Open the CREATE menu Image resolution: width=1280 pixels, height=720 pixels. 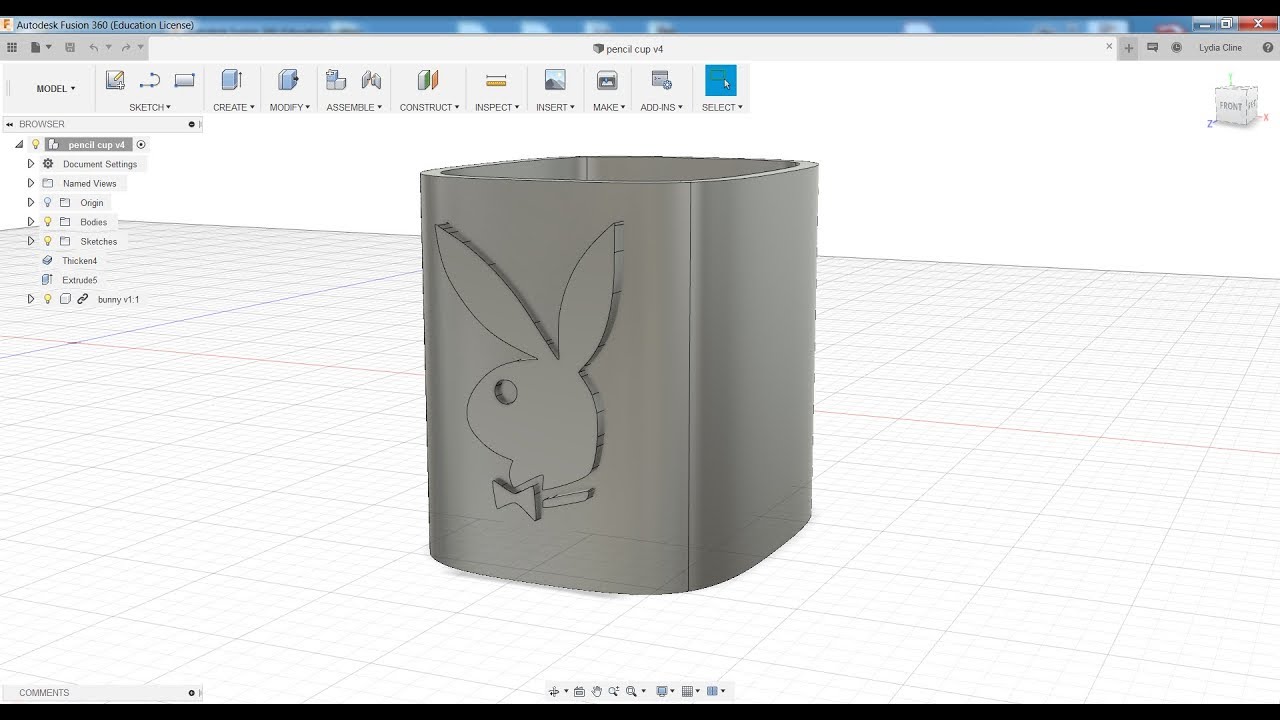pos(234,107)
